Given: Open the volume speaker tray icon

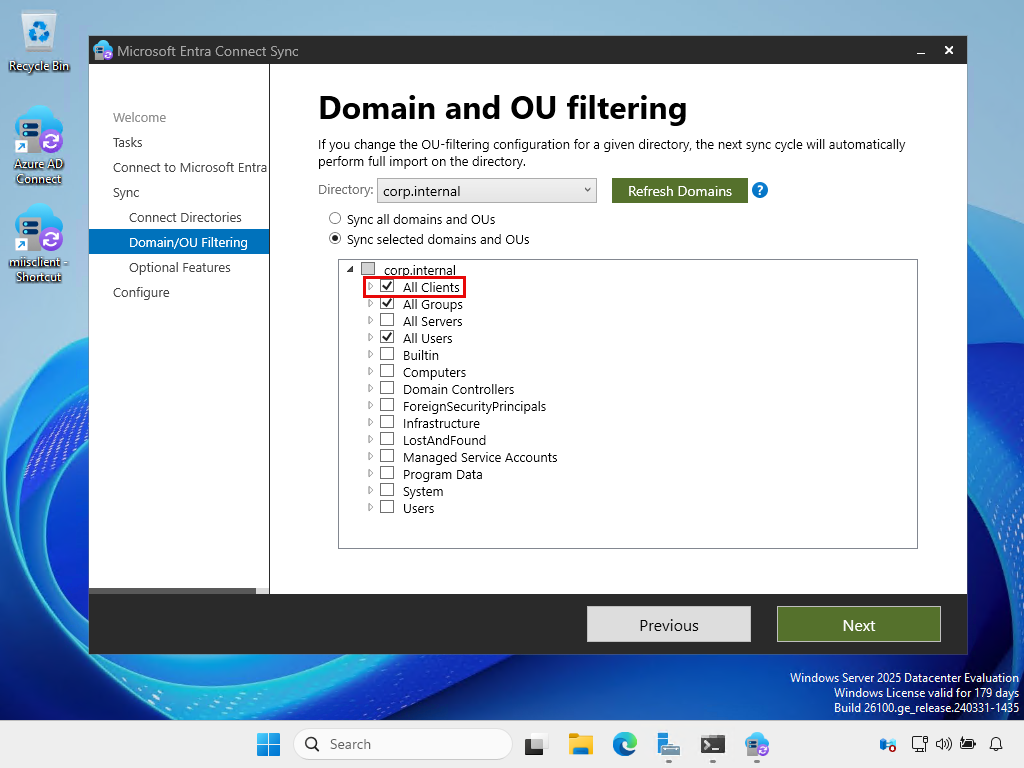Looking at the screenshot, I should coord(944,744).
